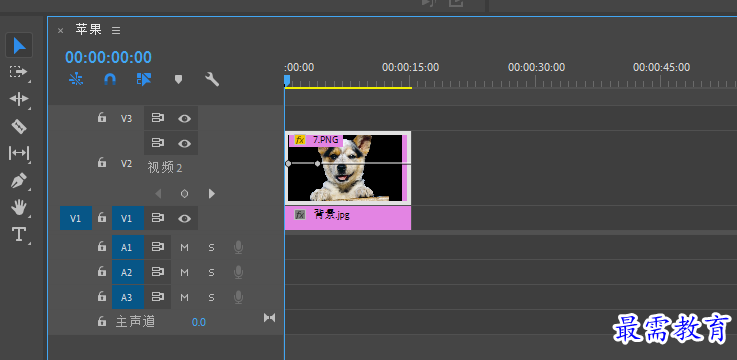Click the playhead timecode 00:00:00:00
737x360 pixels.
click(x=108, y=57)
